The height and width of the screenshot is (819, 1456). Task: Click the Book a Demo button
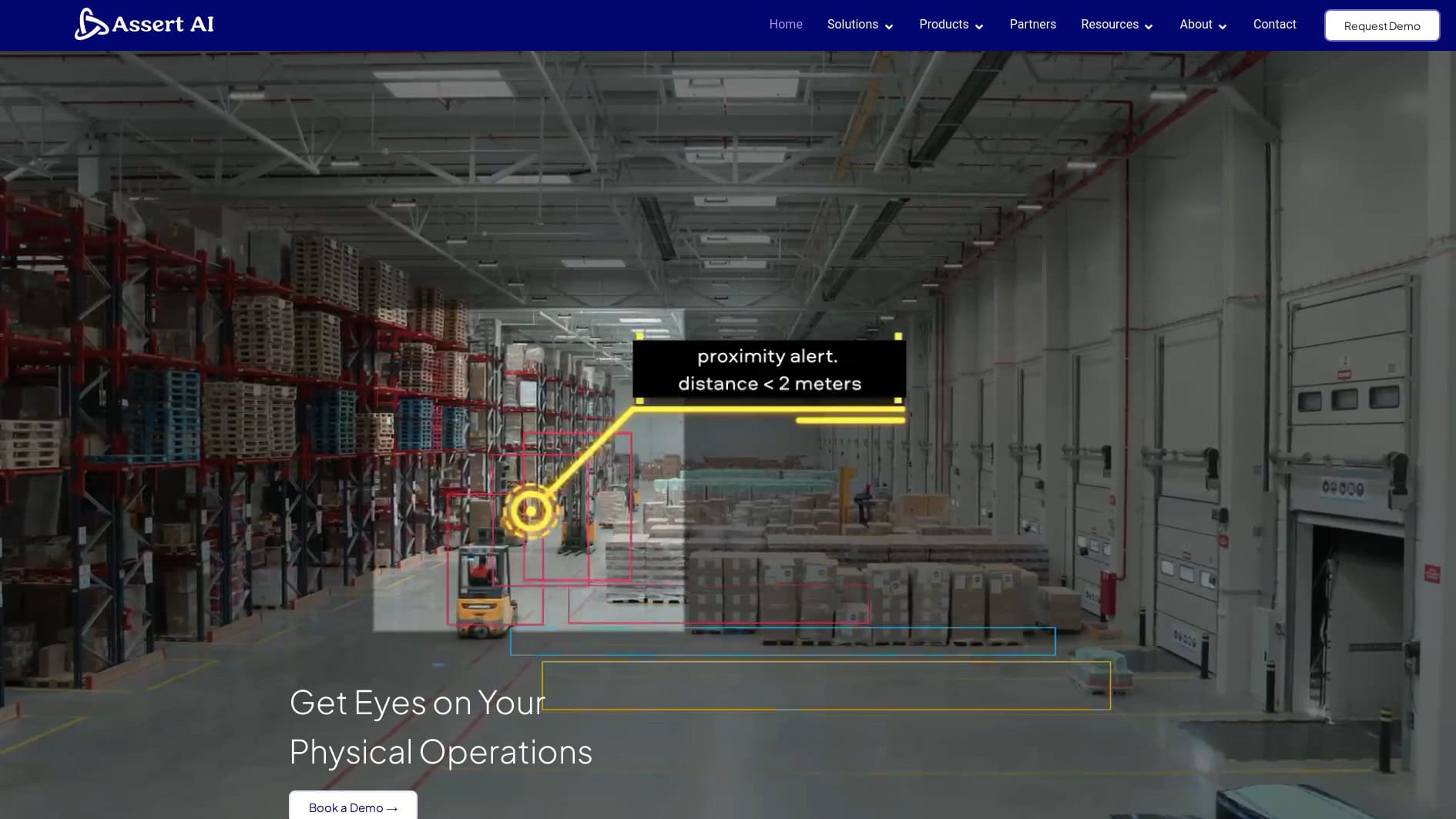(352, 807)
